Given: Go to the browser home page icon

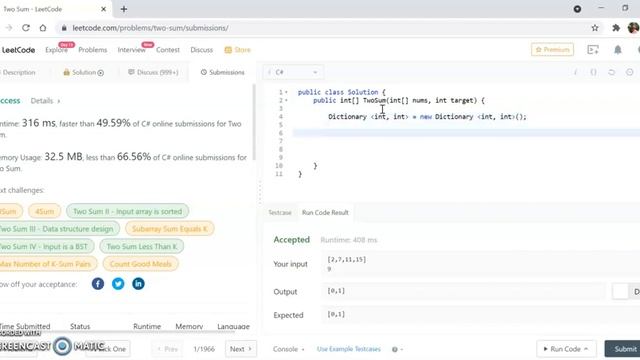Looking at the screenshot, I should click(43, 28).
